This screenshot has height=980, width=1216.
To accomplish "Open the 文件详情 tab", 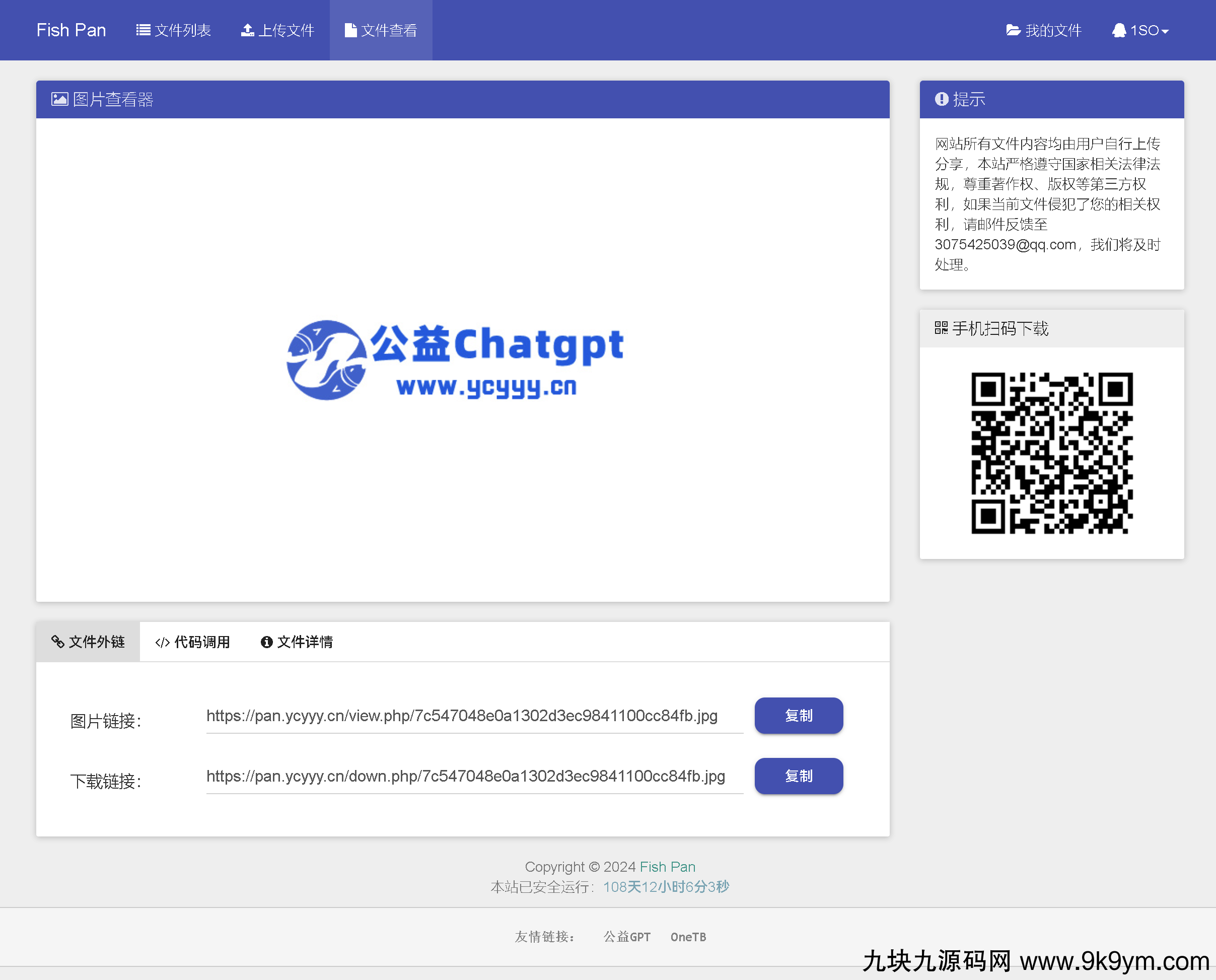I will (x=297, y=642).
